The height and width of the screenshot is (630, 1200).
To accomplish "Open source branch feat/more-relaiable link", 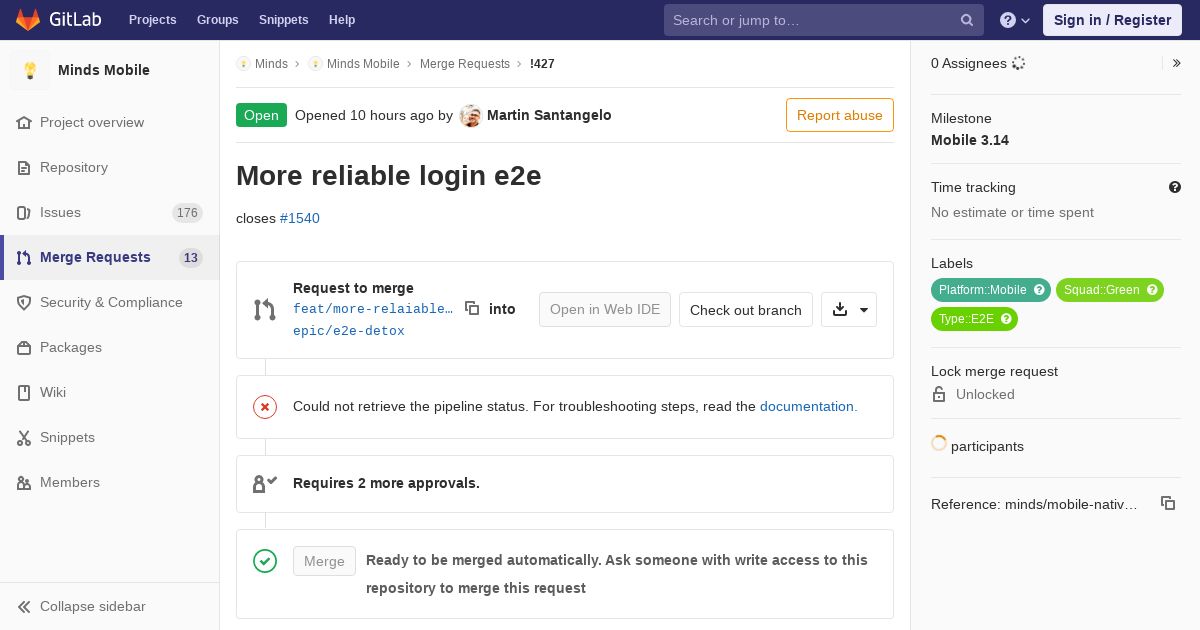I will tap(373, 309).
